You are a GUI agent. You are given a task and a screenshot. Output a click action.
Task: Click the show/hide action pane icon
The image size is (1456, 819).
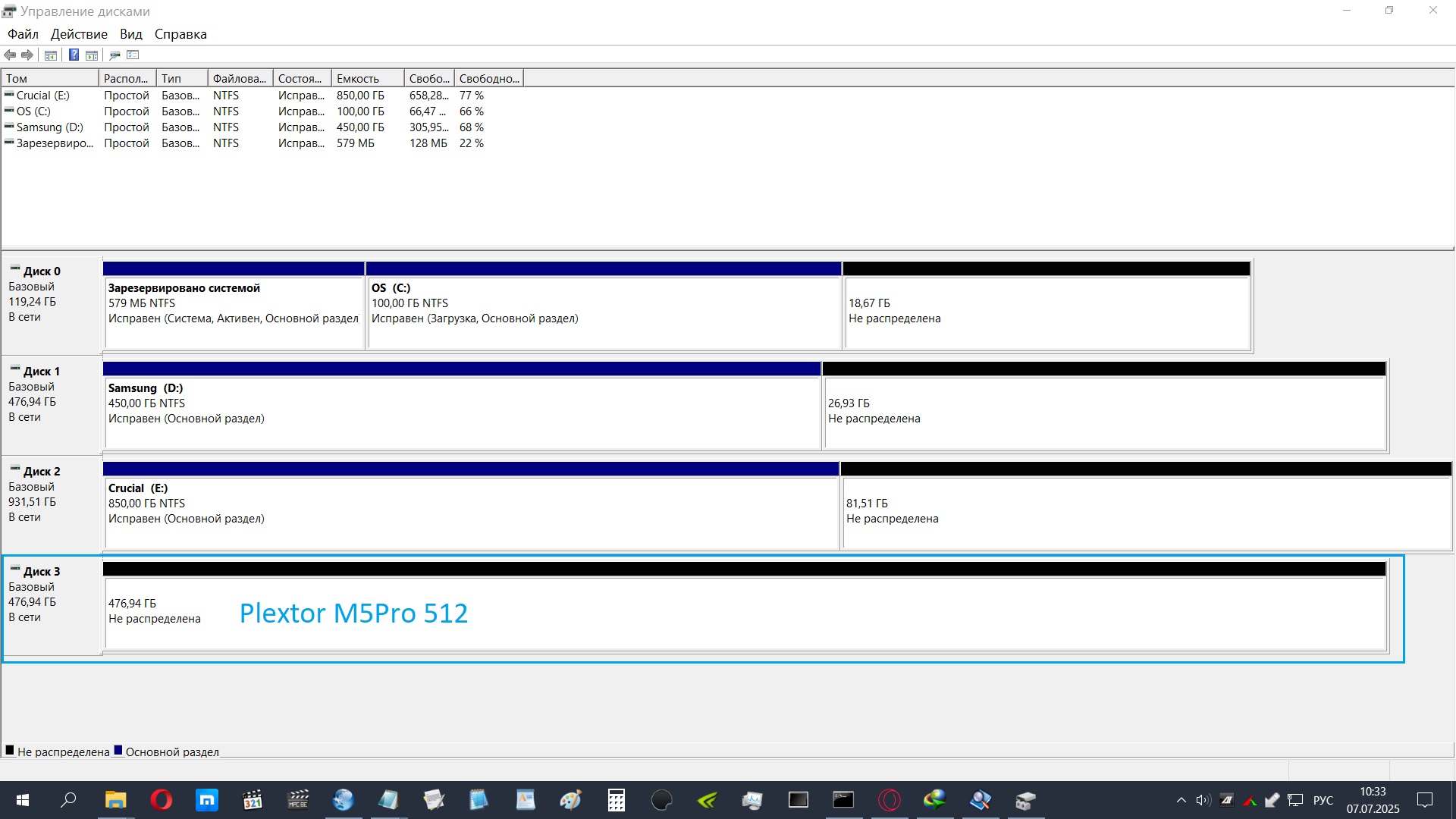click(92, 55)
